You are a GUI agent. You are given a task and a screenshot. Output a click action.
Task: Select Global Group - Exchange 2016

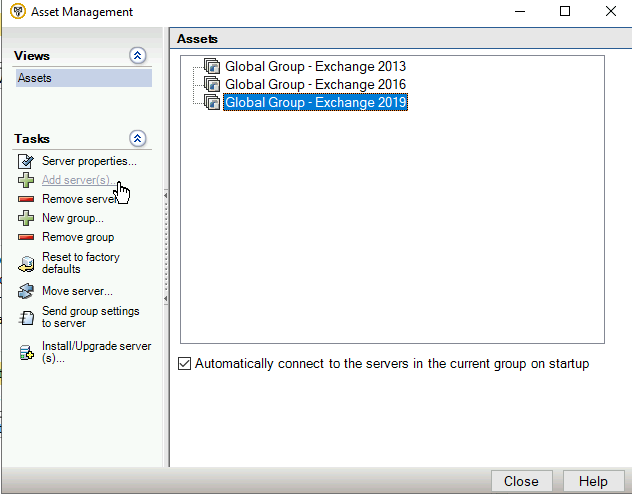coord(315,84)
